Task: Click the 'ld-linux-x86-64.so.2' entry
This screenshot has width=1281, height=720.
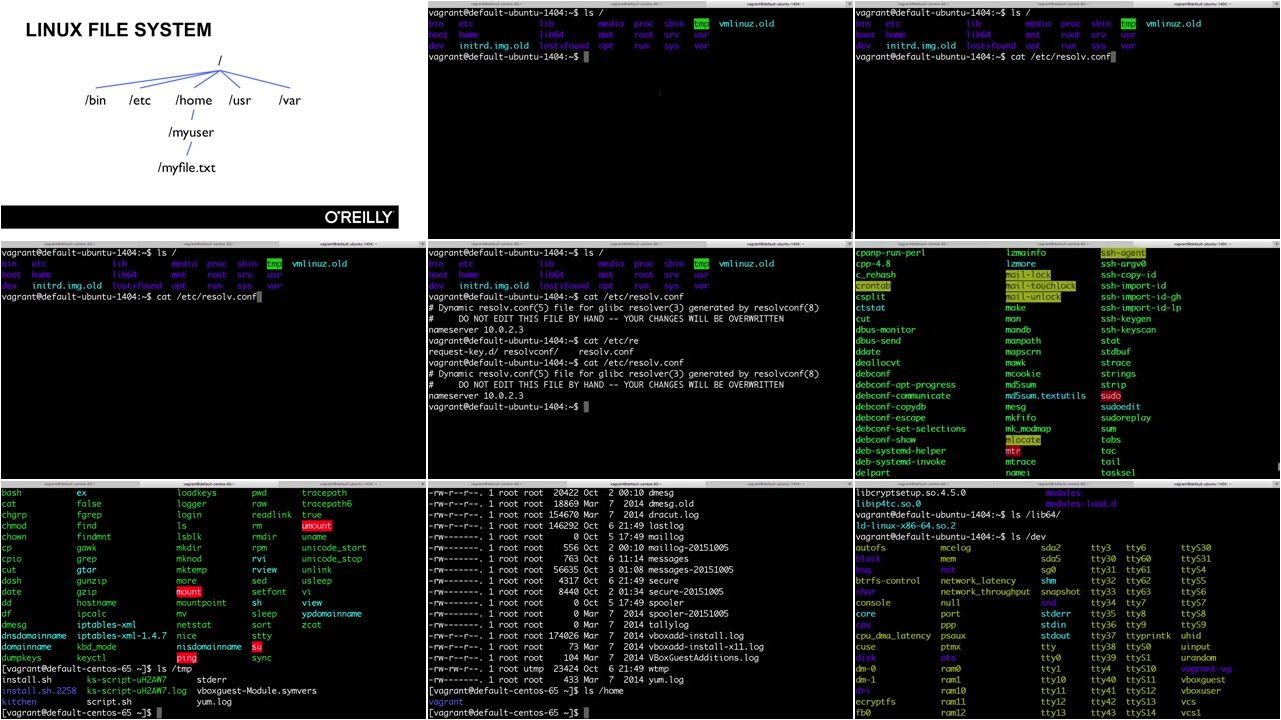Action: pyautogui.click(x=907, y=526)
